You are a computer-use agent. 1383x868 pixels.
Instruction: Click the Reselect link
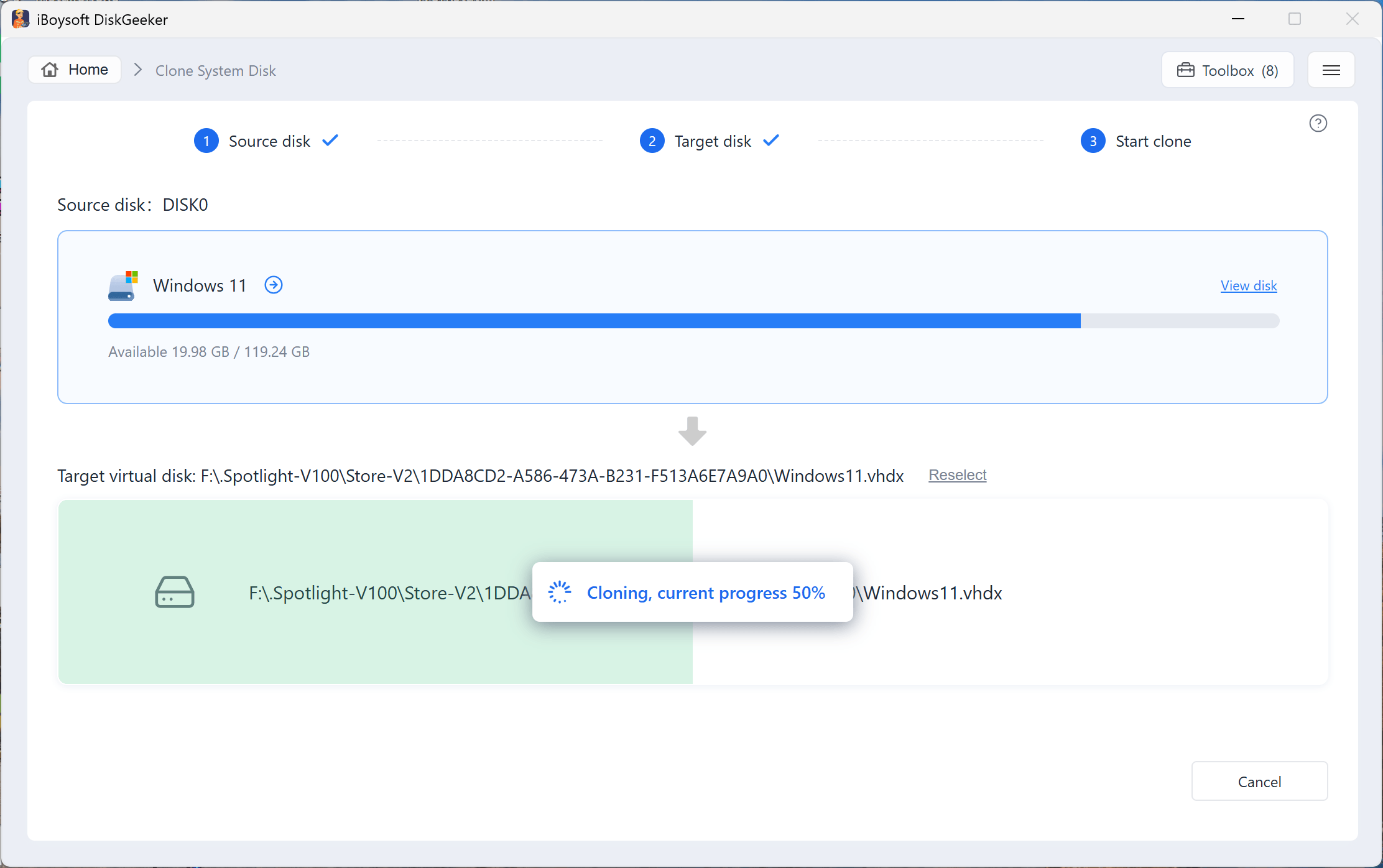[x=957, y=475]
